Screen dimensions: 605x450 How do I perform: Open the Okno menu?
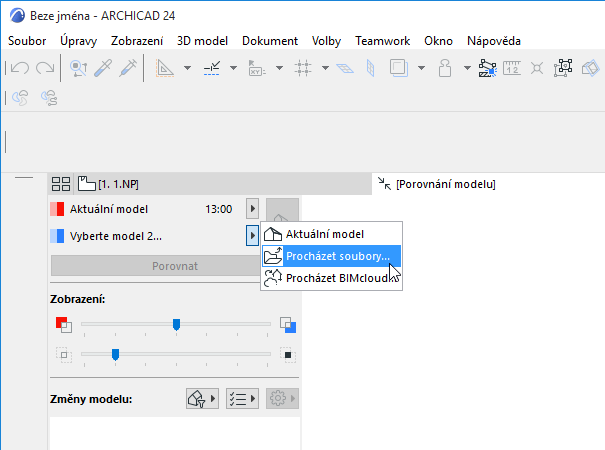tap(438, 41)
